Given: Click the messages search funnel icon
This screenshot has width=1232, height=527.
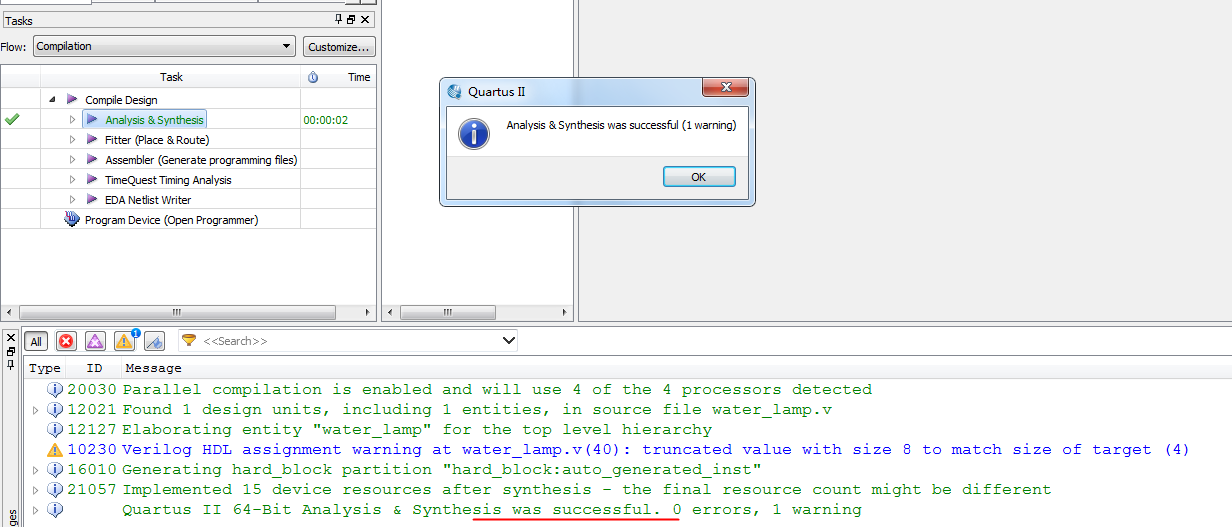Looking at the screenshot, I should click(x=188, y=340).
